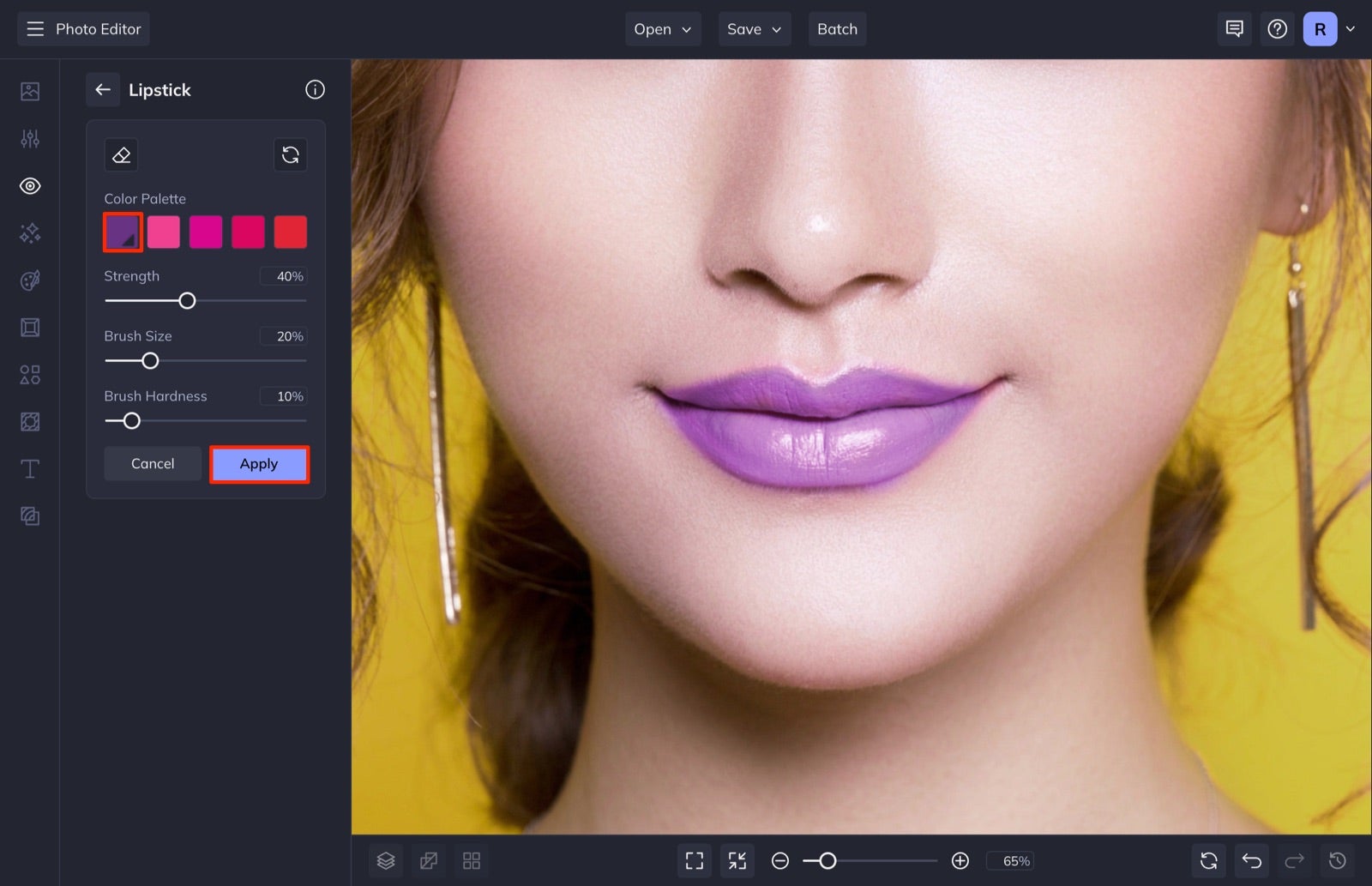Select the Effects palette icon
Screen dimensions: 1372x886
coord(29,280)
